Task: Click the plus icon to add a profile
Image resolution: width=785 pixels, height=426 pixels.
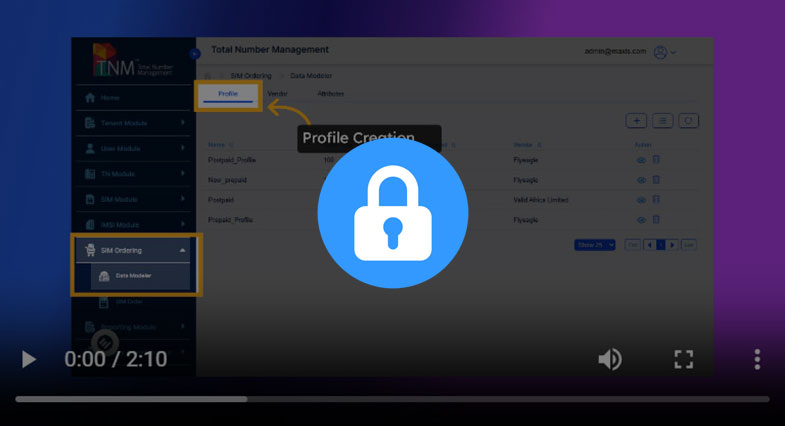Action: tap(636, 121)
